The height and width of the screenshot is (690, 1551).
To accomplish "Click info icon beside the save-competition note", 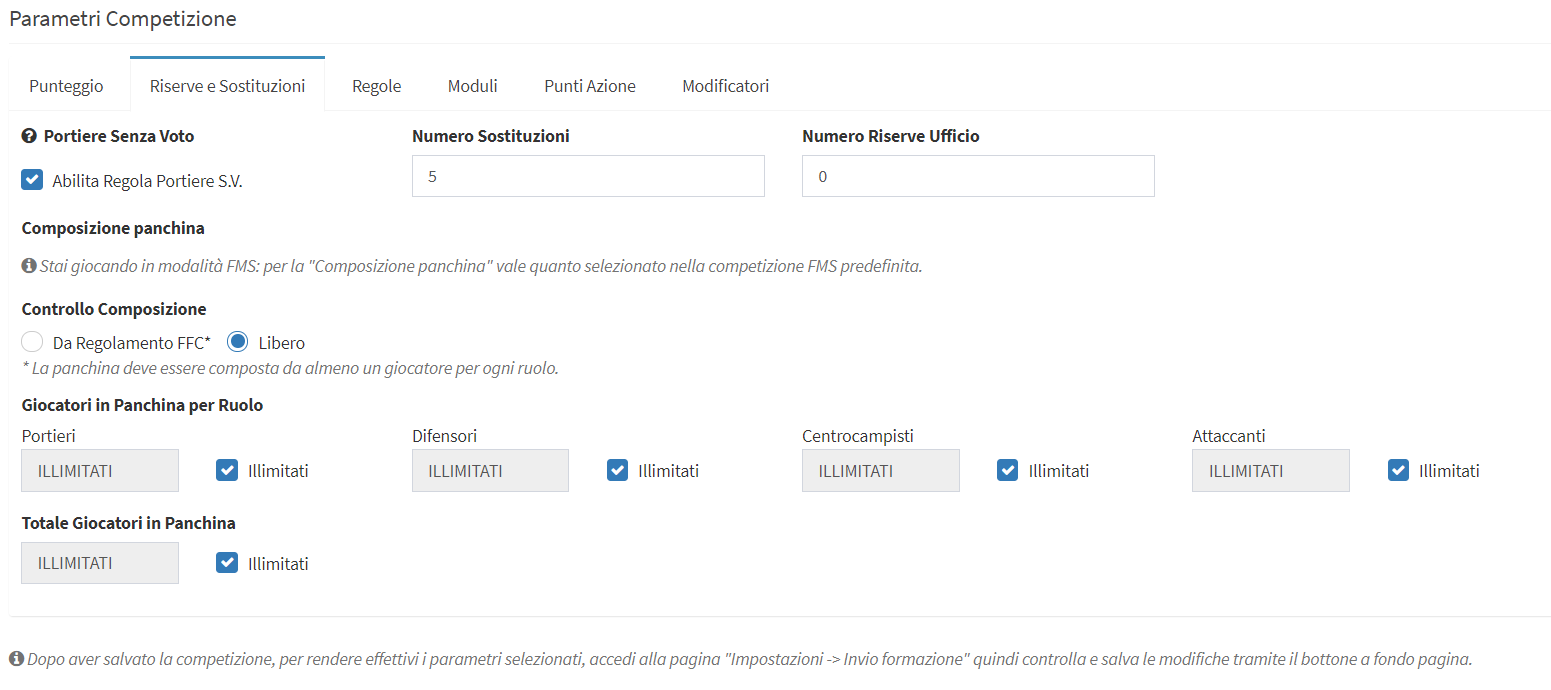I will pos(16,659).
